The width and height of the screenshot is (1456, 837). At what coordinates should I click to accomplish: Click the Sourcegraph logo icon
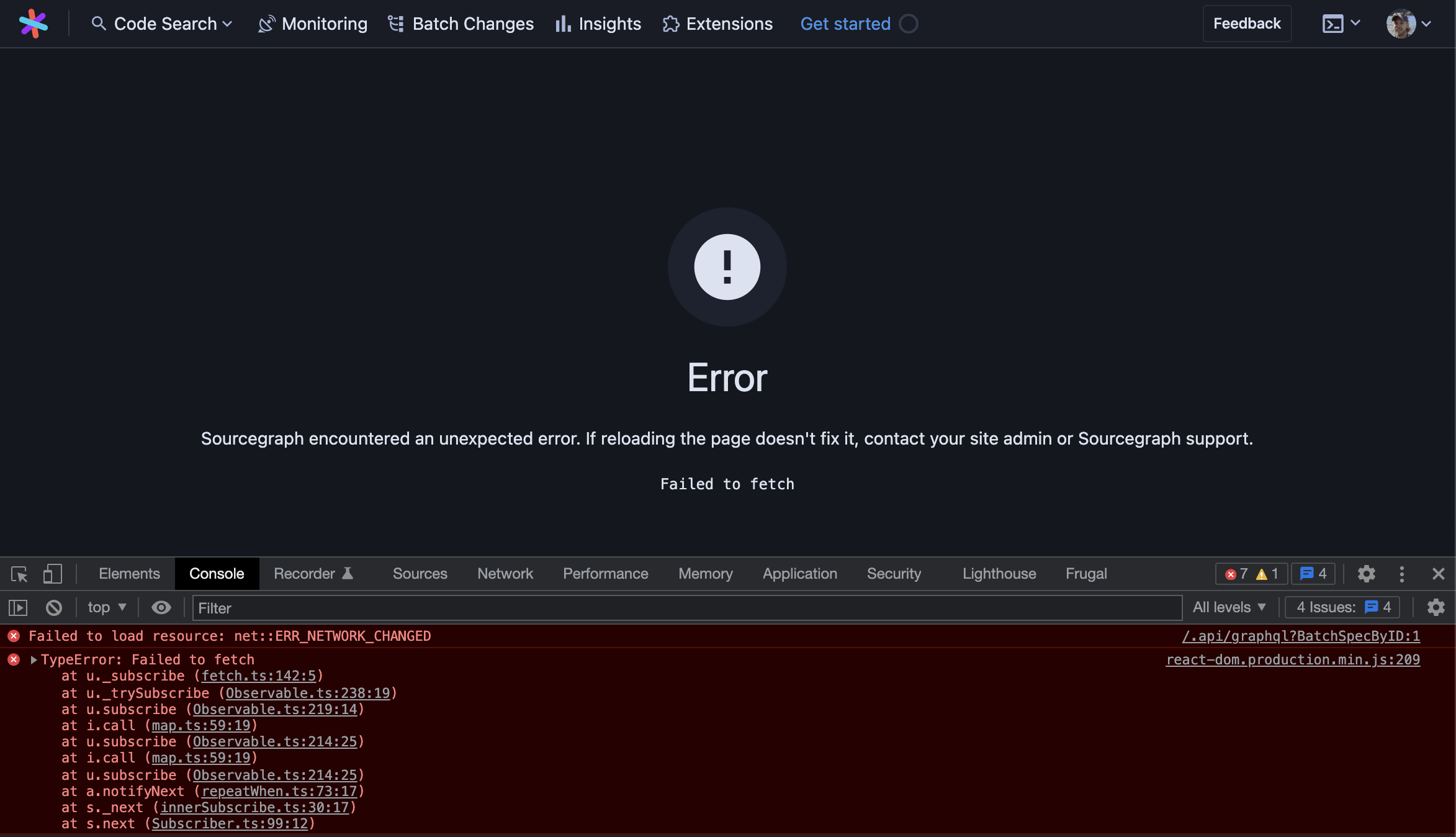34,24
